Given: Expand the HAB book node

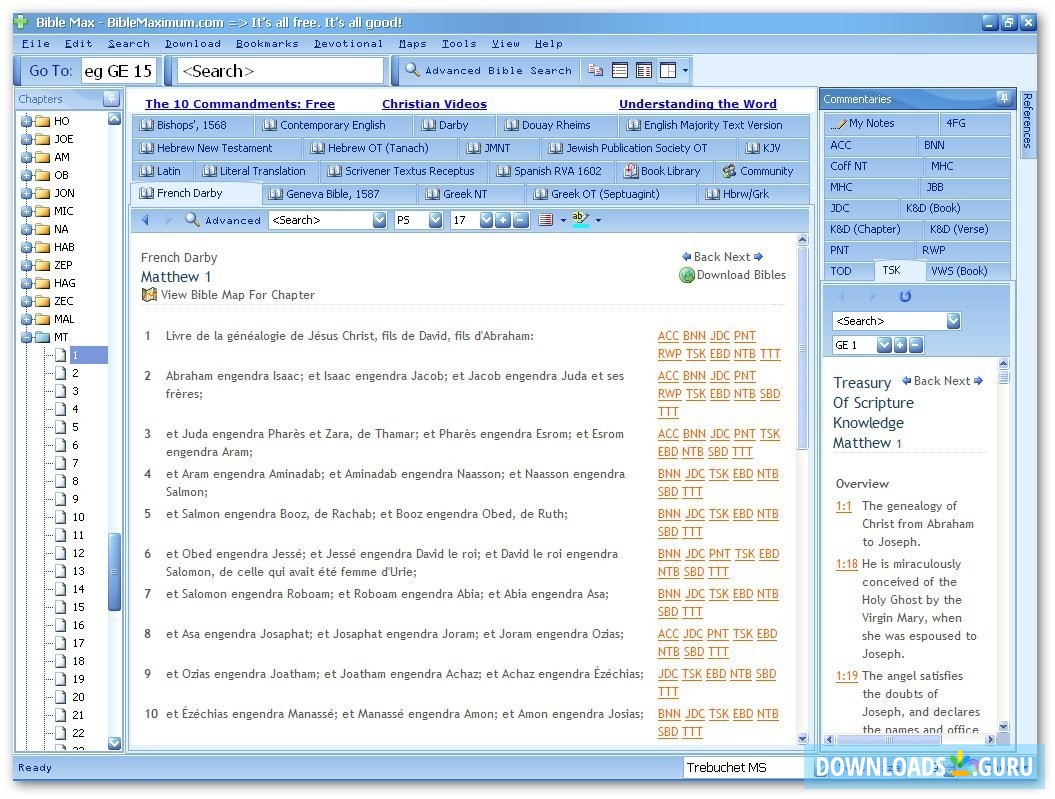Looking at the screenshot, I should (26, 248).
